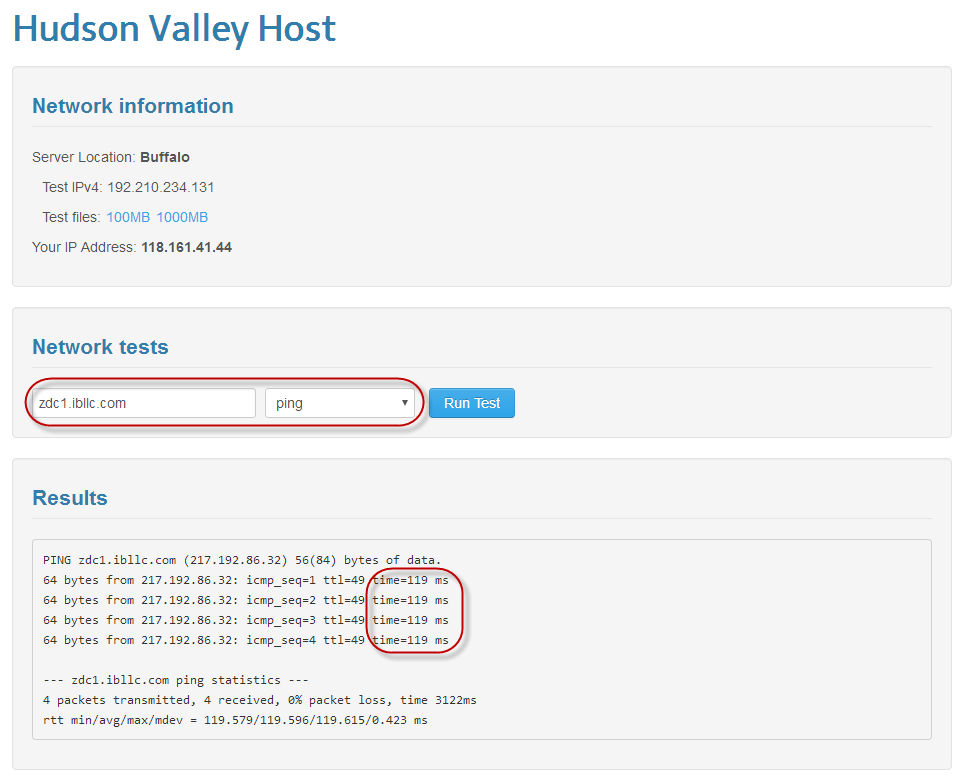Image resolution: width=961 pixels, height=782 pixels.
Task: Click the Your IP Address label
Action: pyautogui.click(x=85, y=248)
